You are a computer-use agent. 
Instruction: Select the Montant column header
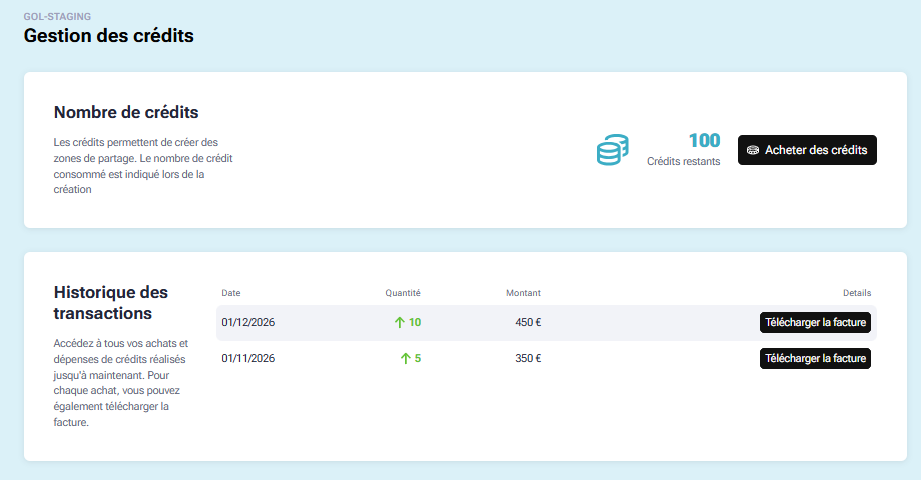tap(523, 293)
